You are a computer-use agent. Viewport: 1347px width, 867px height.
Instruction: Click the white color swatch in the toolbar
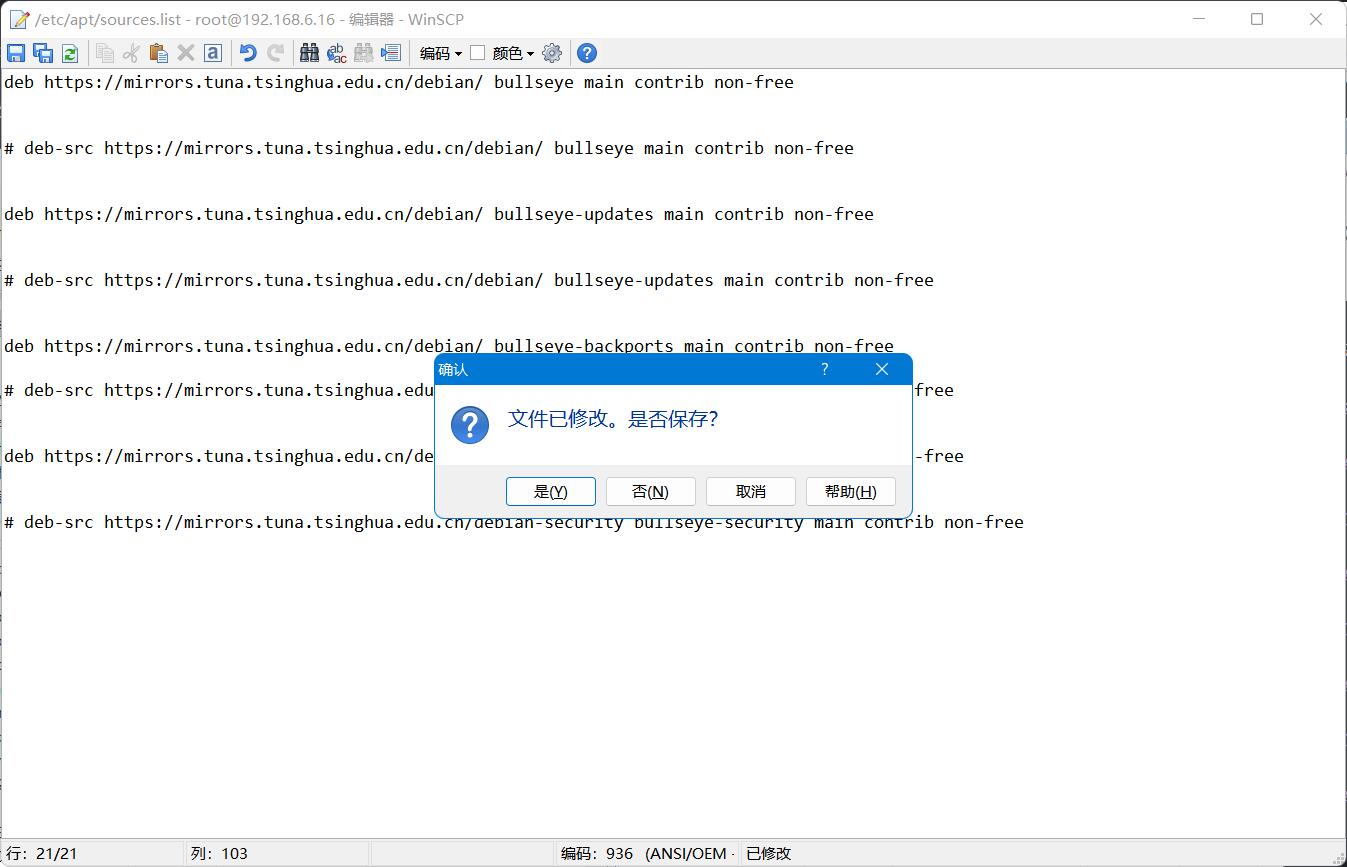pyautogui.click(x=478, y=53)
